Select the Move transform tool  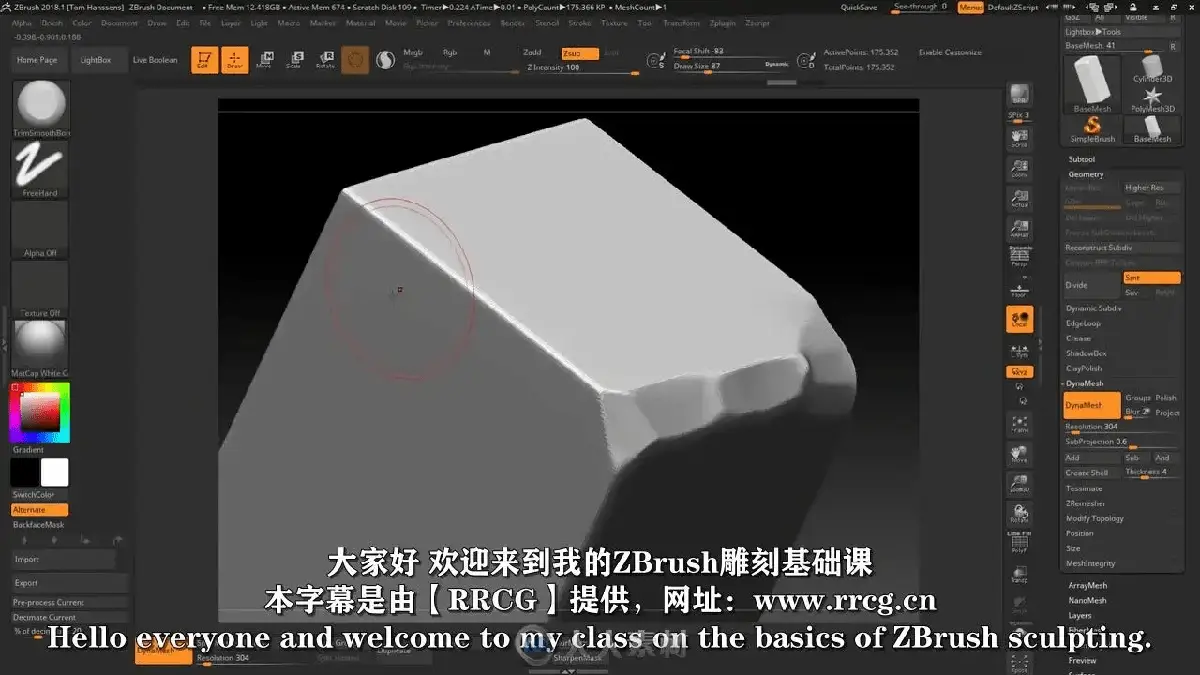267,60
